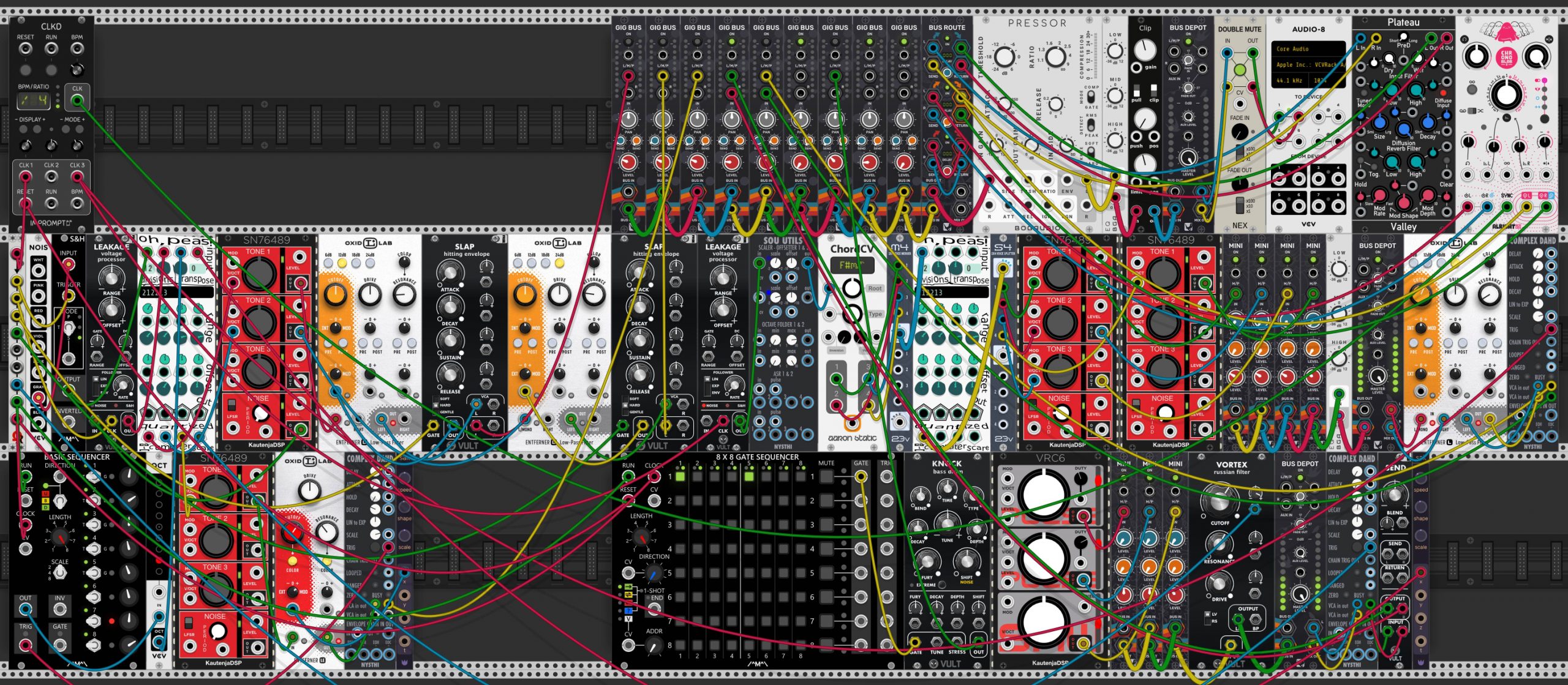The image size is (1568, 685).
Task: Open the block size selector on Audio-8
Action: [1327, 80]
